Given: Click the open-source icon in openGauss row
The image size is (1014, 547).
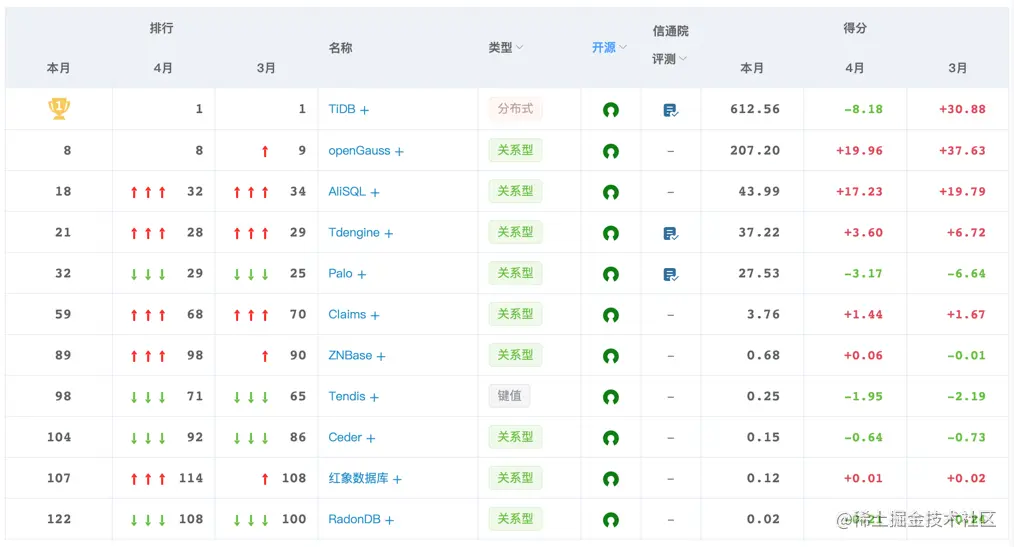Looking at the screenshot, I should 610,151.
